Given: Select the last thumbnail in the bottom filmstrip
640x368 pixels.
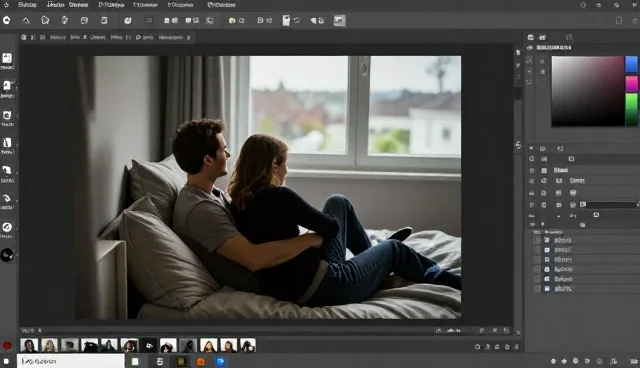Looking at the screenshot, I should pos(248,346).
